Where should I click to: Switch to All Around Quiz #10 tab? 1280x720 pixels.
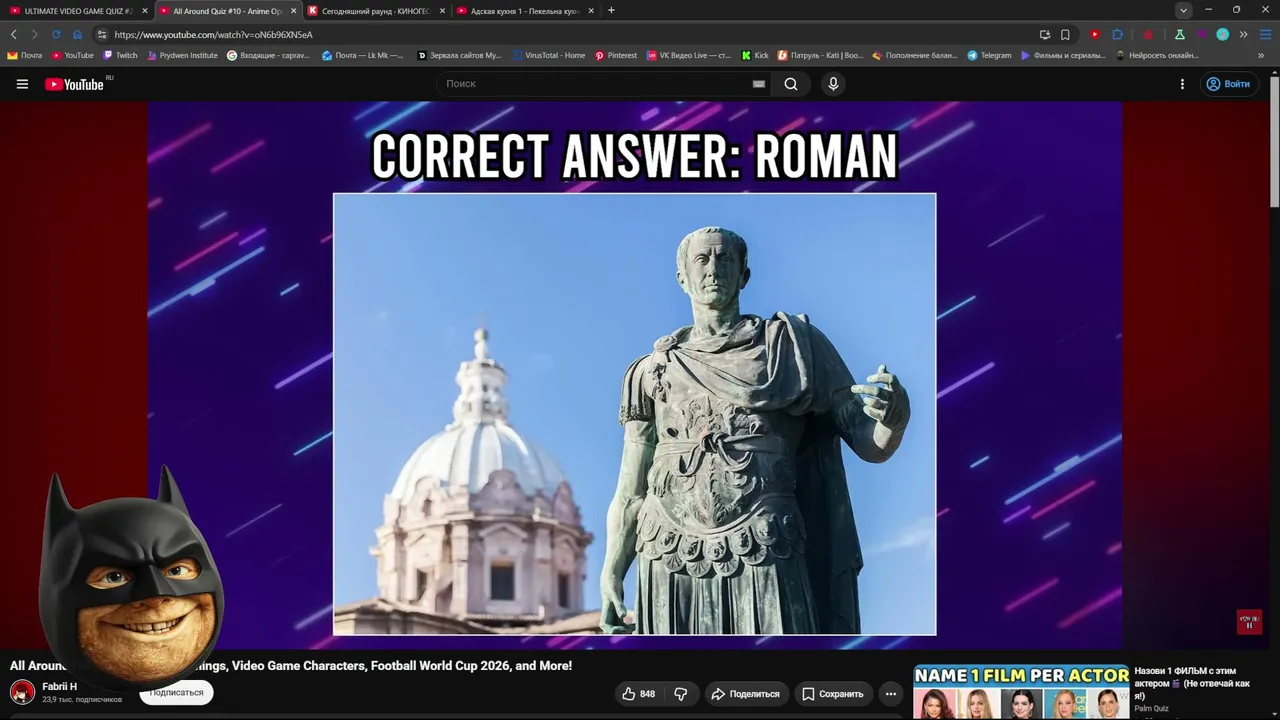click(x=227, y=11)
